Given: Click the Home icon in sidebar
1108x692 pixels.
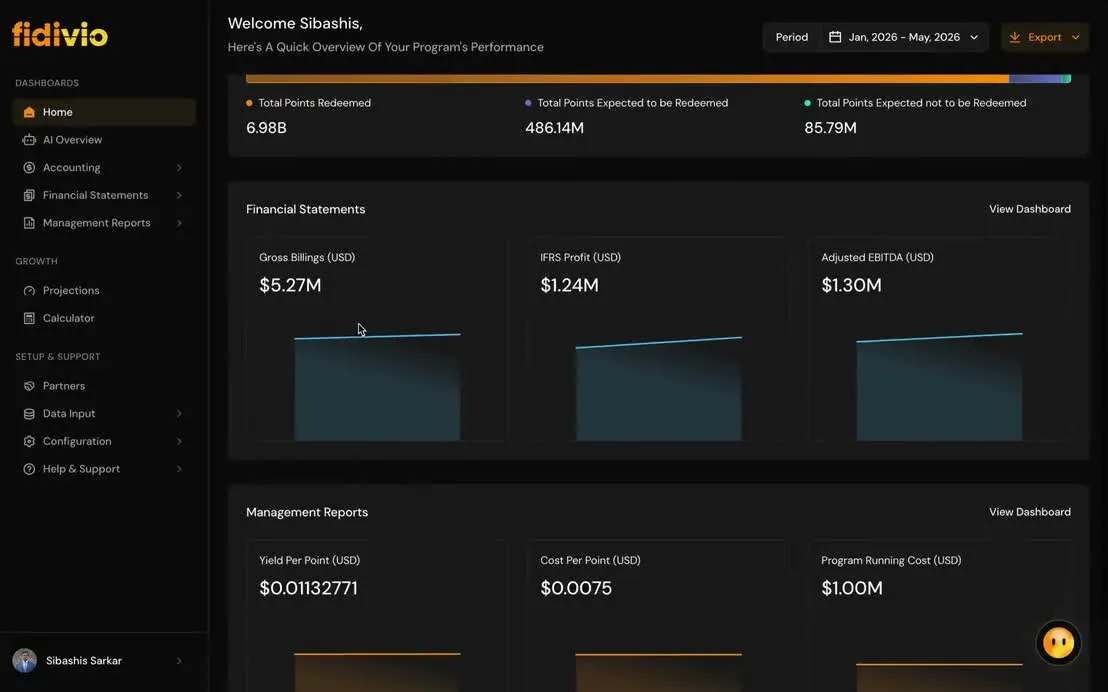Looking at the screenshot, I should pos(29,112).
